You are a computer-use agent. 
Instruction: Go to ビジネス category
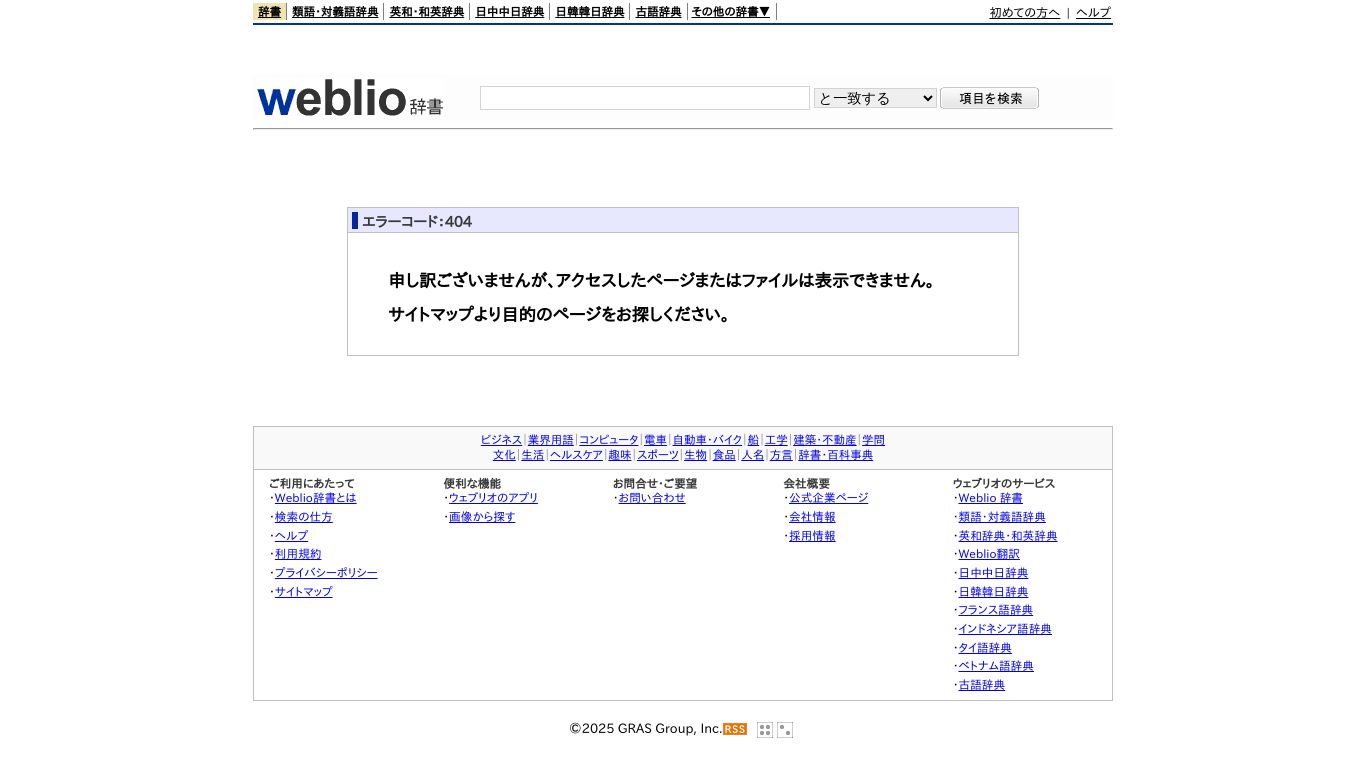[501, 440]
